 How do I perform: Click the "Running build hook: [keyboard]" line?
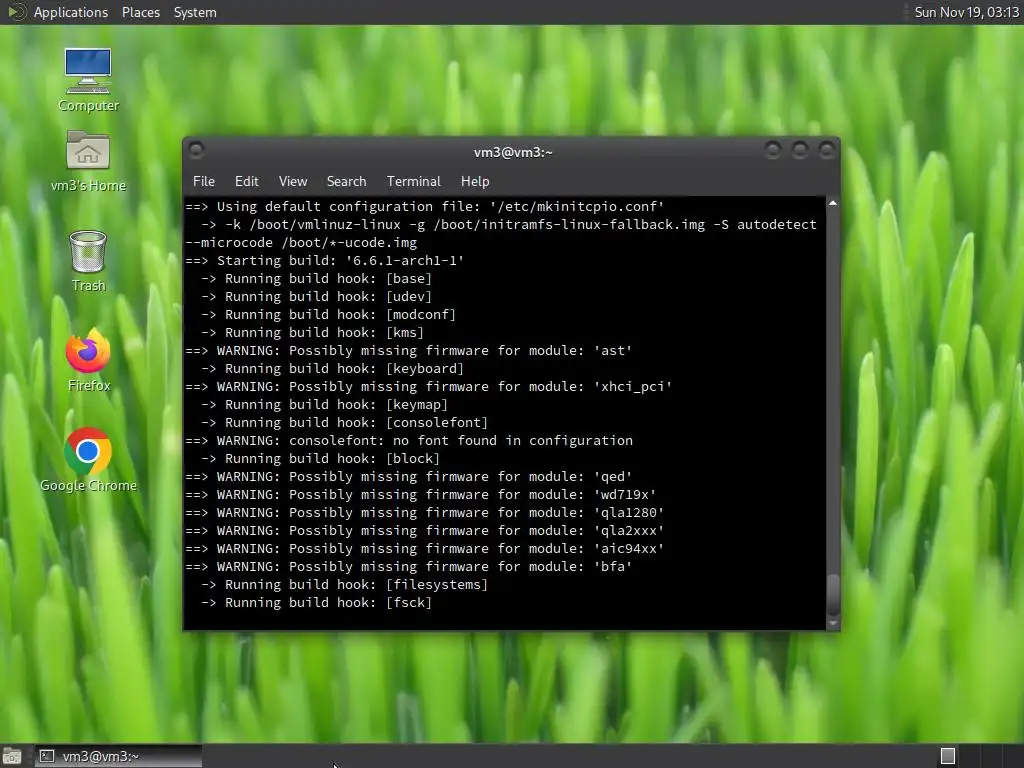tap(332, 369)
